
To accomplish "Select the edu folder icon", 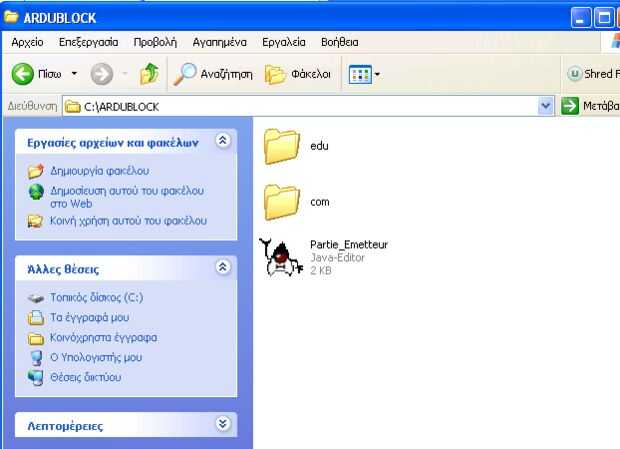I will coord(281,146).
